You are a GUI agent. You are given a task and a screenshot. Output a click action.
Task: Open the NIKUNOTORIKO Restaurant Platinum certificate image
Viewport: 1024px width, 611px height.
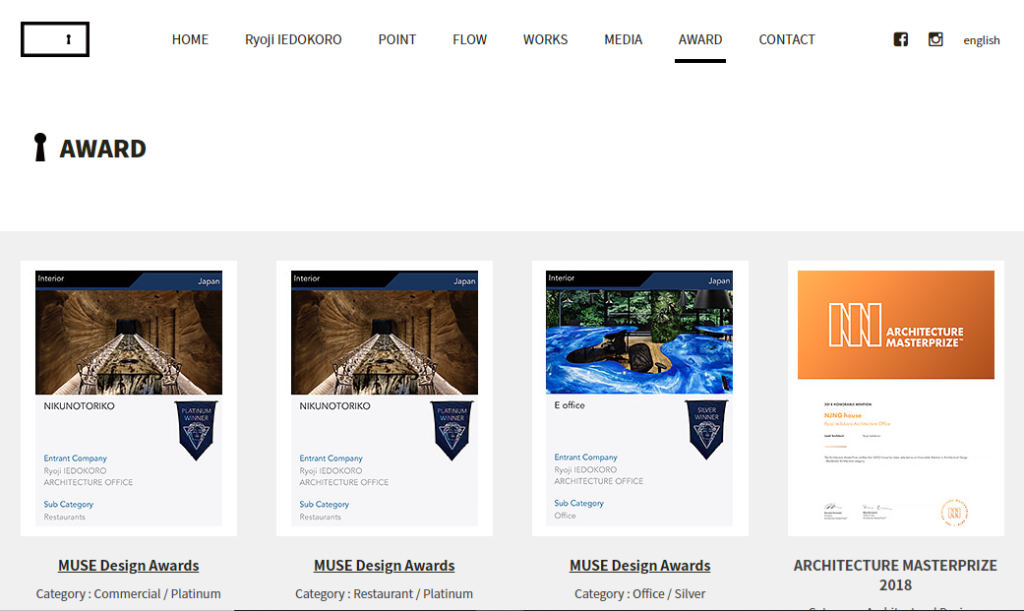click(385, 398)
